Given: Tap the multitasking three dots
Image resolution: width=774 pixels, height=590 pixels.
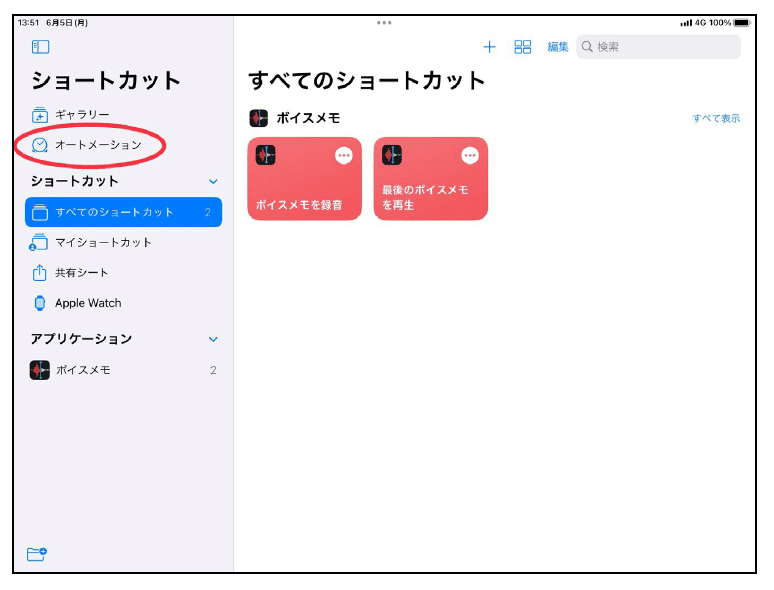Looking at the screenshot, I should click(x=384, y=23).
